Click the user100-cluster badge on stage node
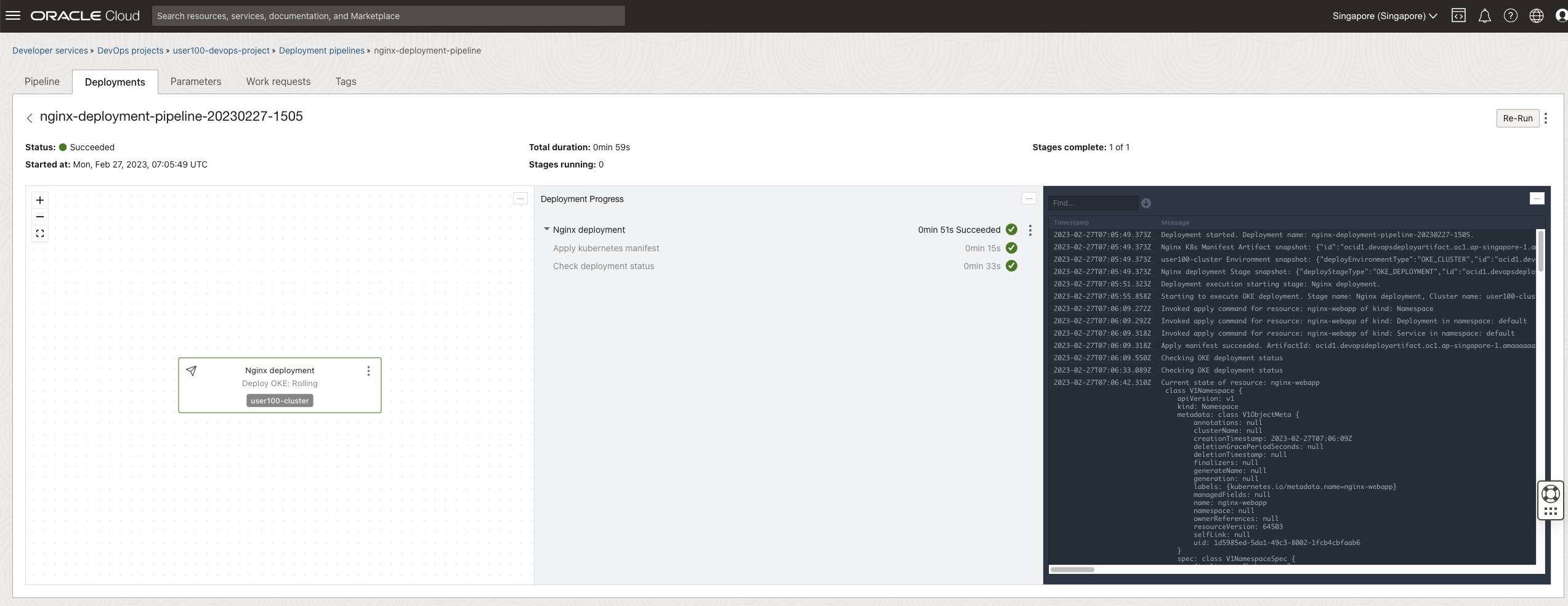 point(280,401)
